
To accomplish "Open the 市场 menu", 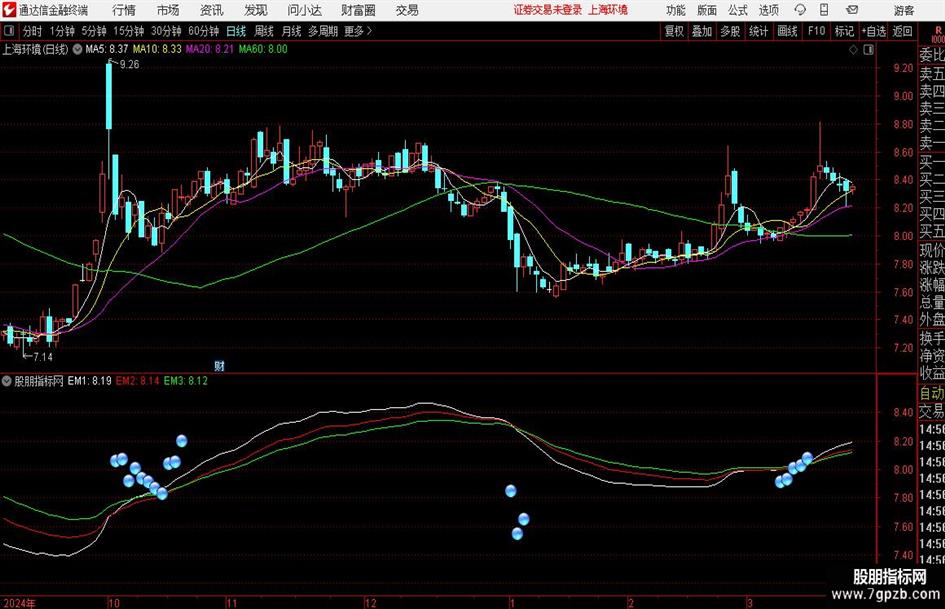I will pyautogui.click(x=168, y=10).
